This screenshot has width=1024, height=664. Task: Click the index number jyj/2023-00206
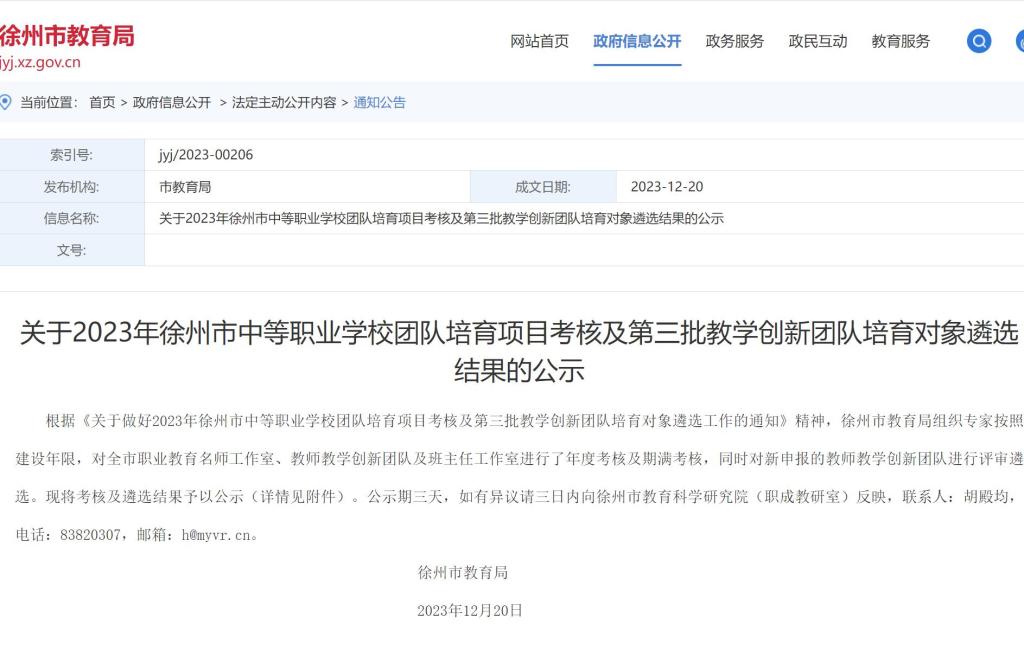(x=206, y=155)
